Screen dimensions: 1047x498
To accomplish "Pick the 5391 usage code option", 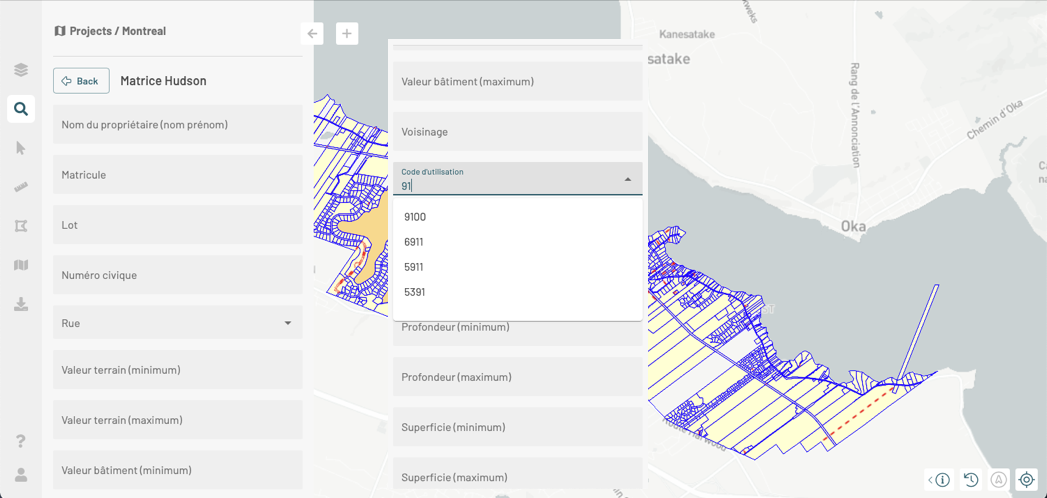I will [415, 292].
